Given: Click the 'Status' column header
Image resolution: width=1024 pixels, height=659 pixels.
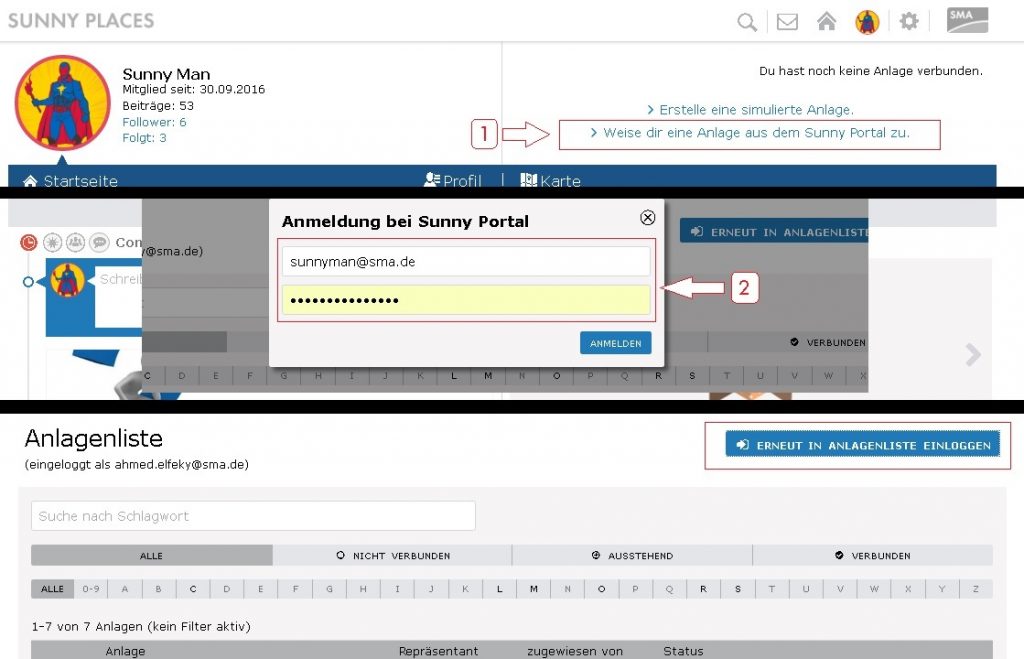Looking at the screenshot, I should (683, 651).
